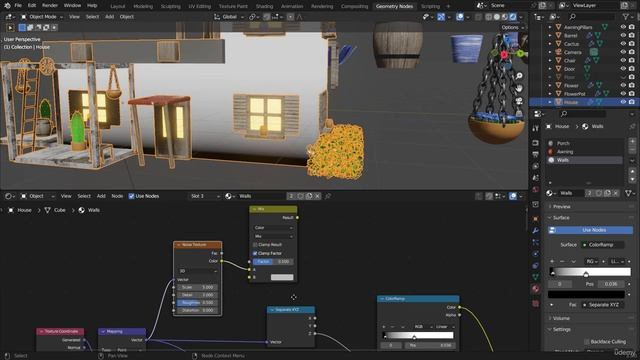Open the Object Mode dropdown
The image size is (640, 360).
(x=42, y=17)
